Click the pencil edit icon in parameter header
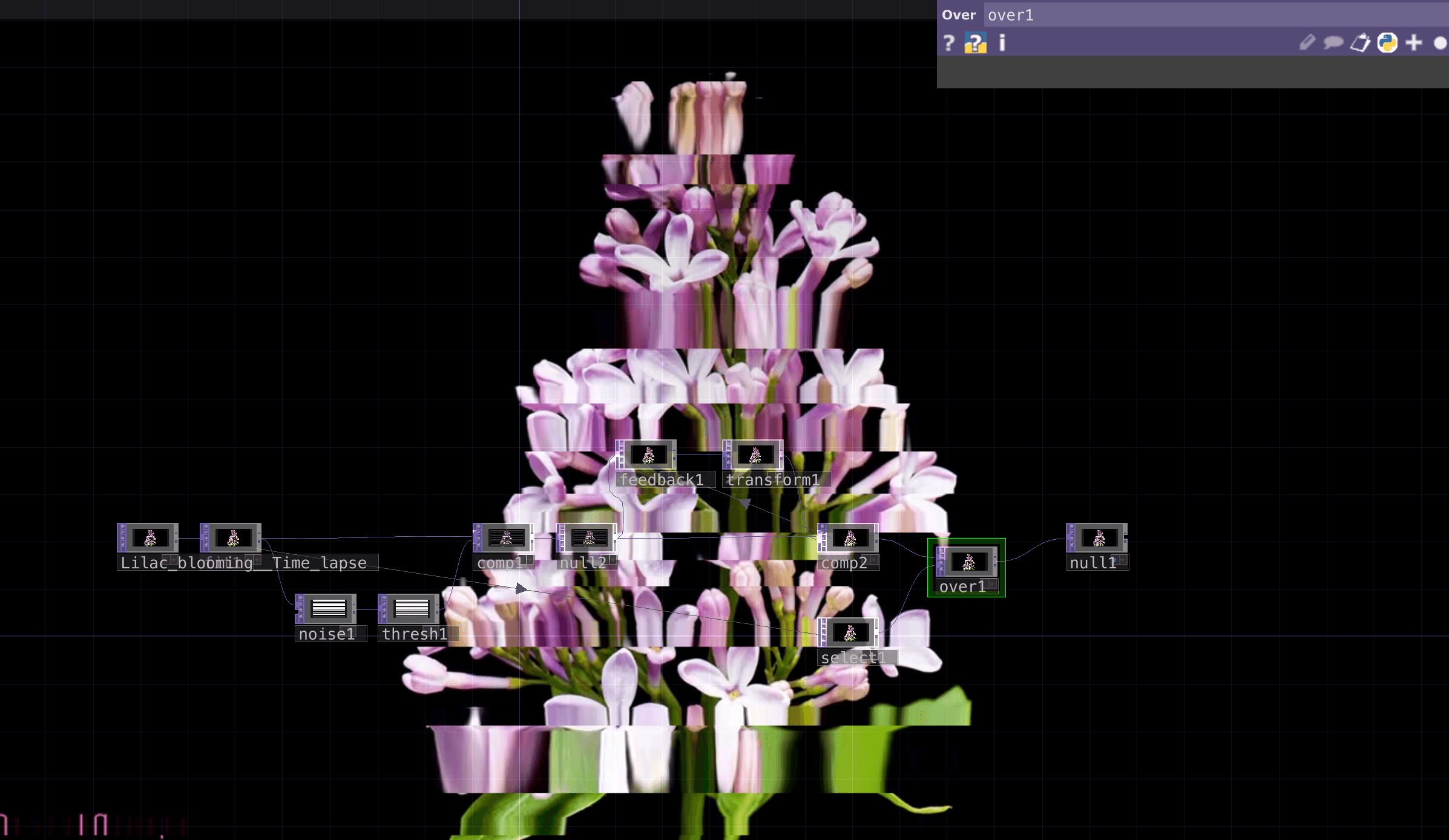The height and width of the screenshot is (840, 1449). pyautogui.click(x=1307, y=43)
